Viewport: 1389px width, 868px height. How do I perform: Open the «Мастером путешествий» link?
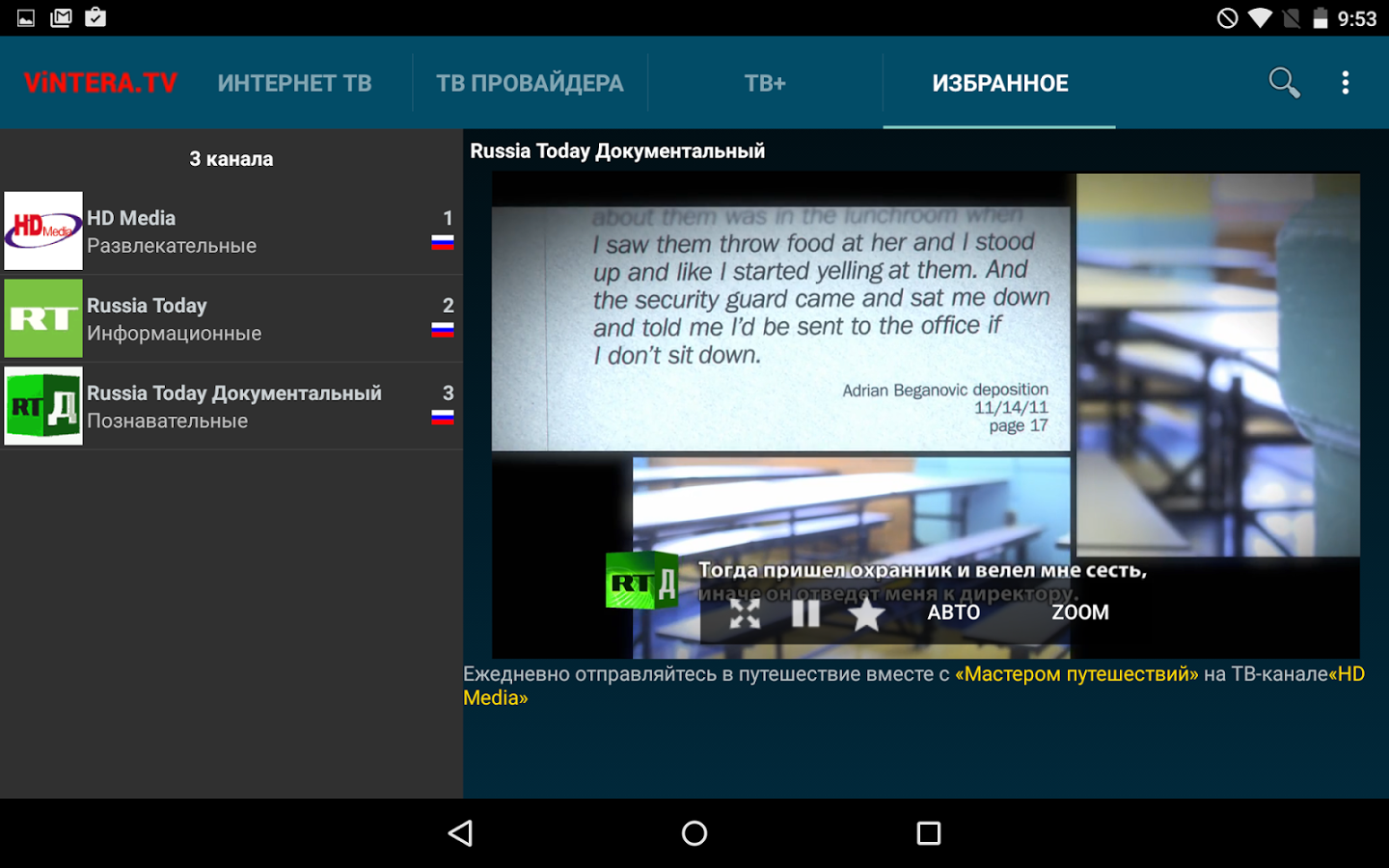pyautogui.click(x=1076, y=674)
